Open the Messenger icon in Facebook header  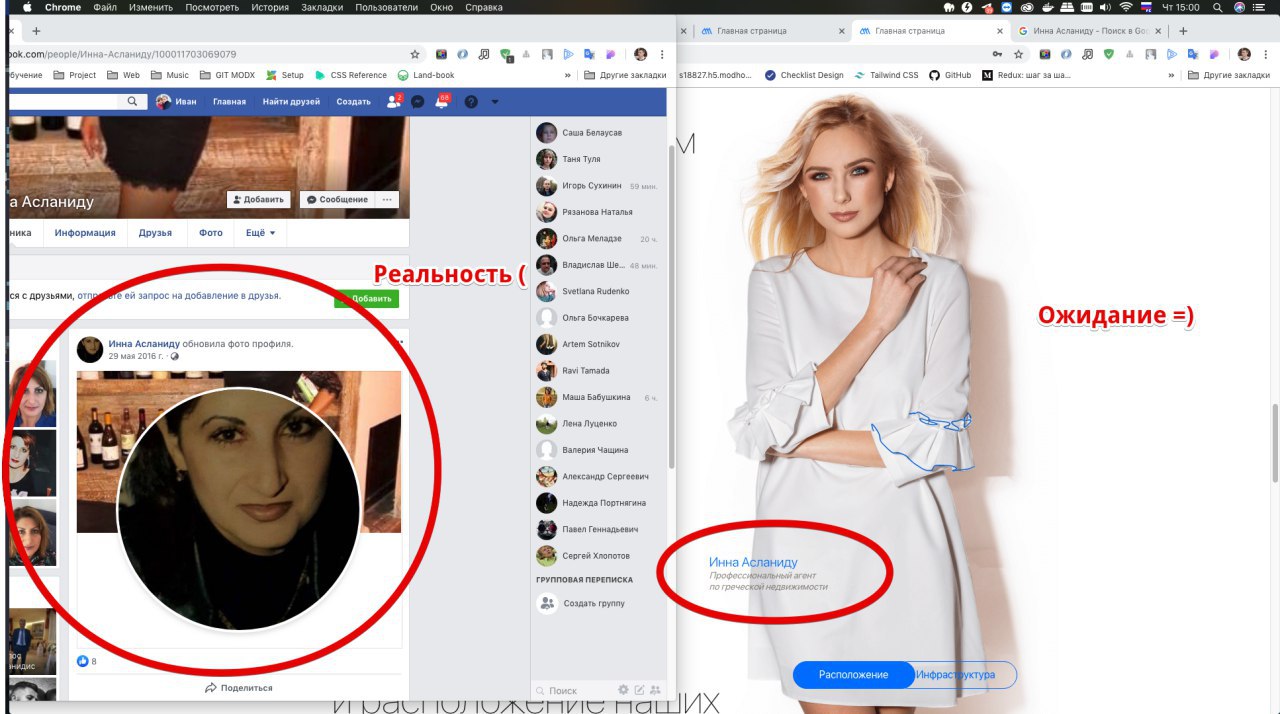(418, 101)
